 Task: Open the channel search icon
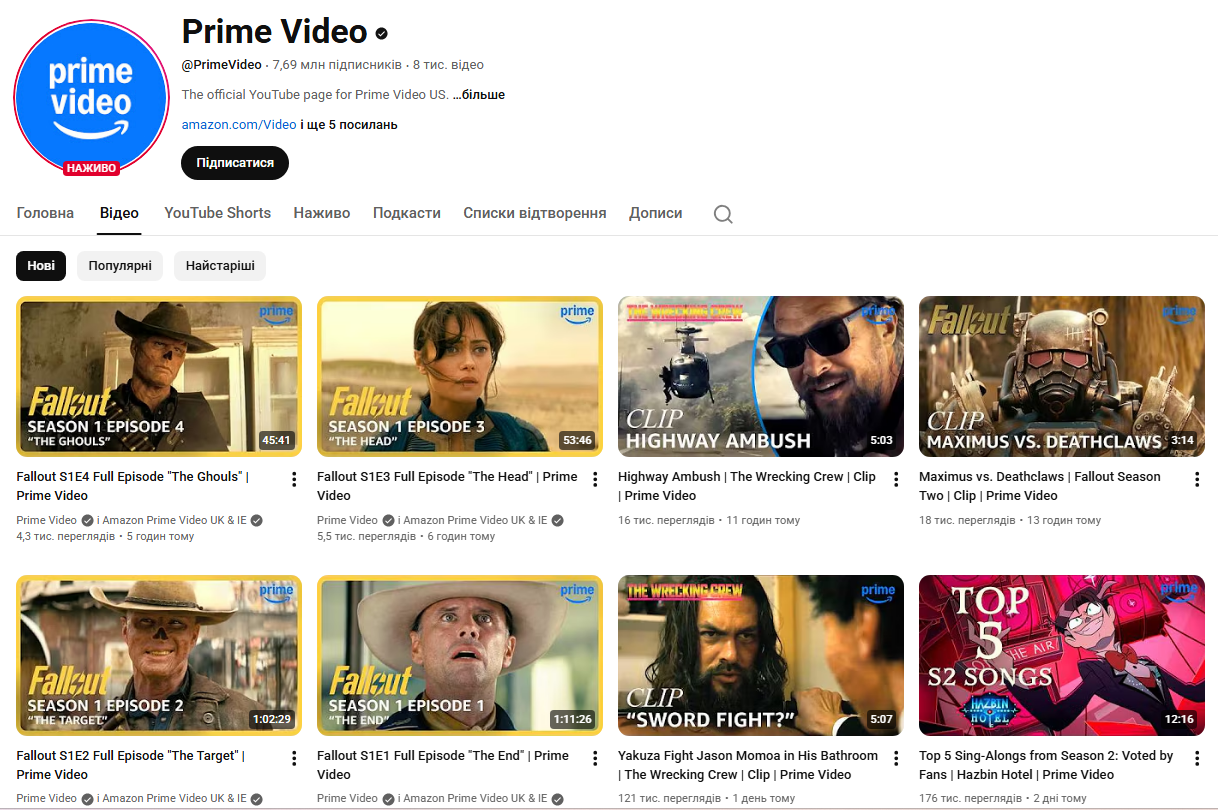(722, 213)
